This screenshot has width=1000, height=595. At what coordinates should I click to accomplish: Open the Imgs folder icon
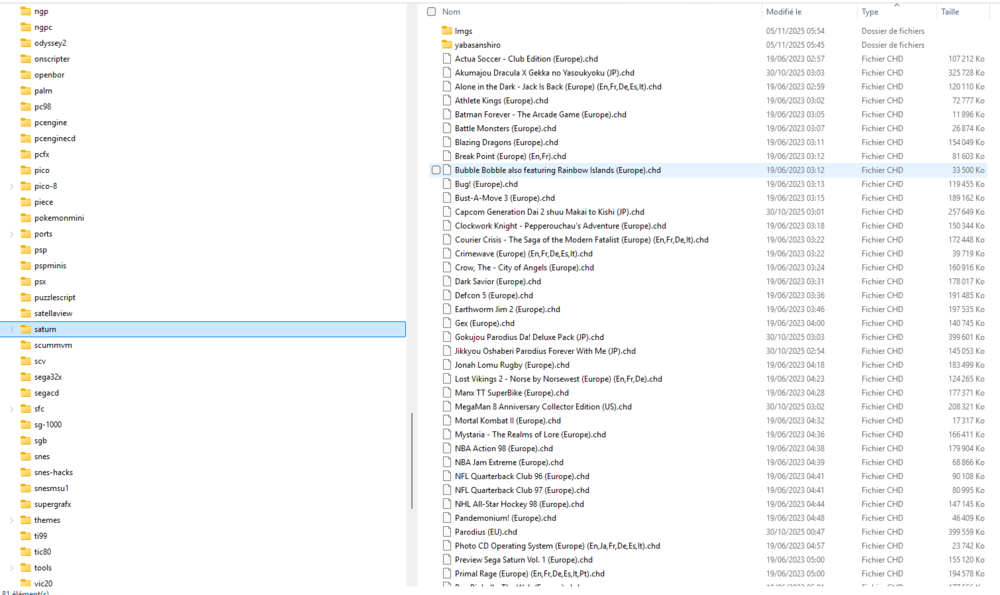[x=446, y=31]
